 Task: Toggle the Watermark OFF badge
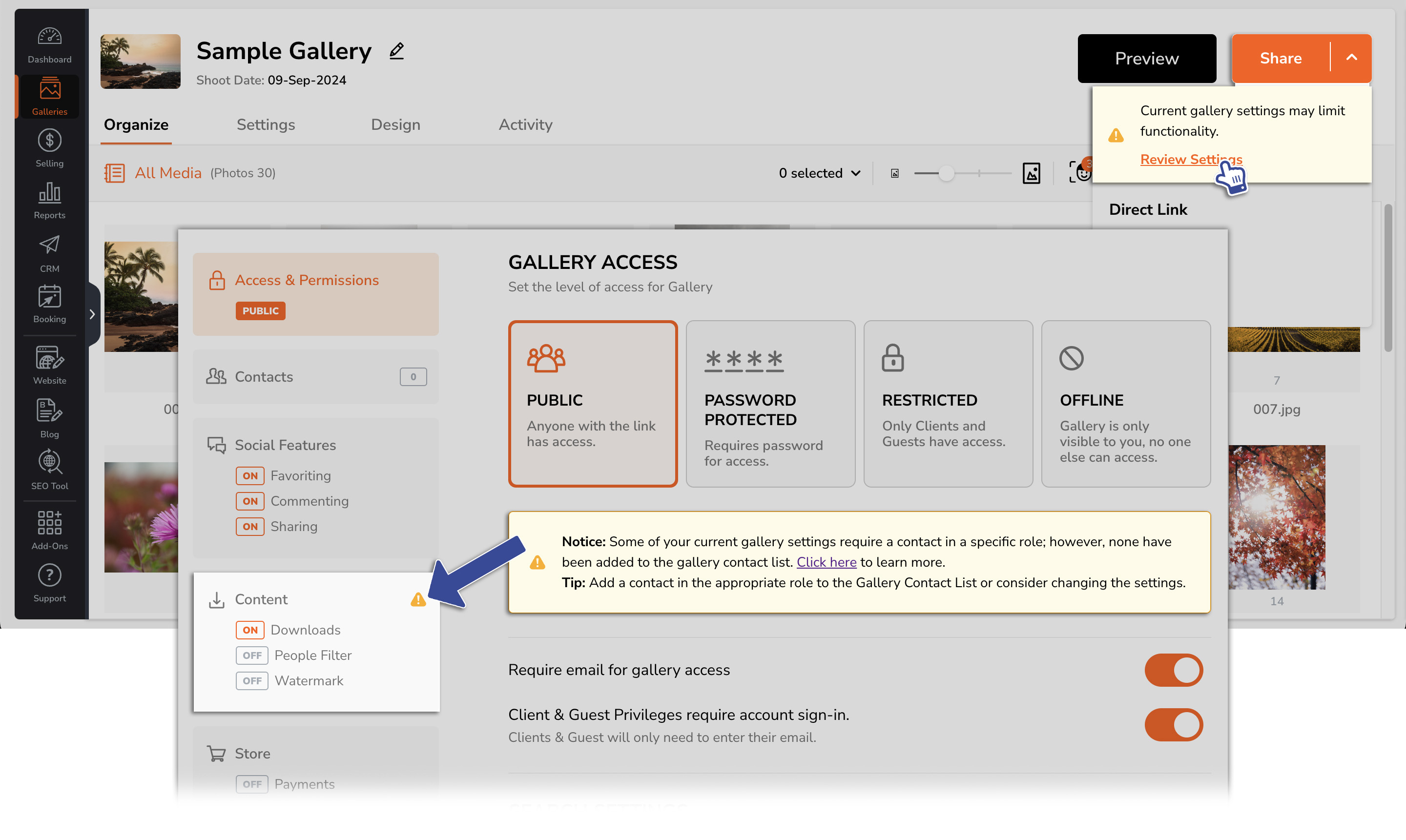tap(252, 681)
